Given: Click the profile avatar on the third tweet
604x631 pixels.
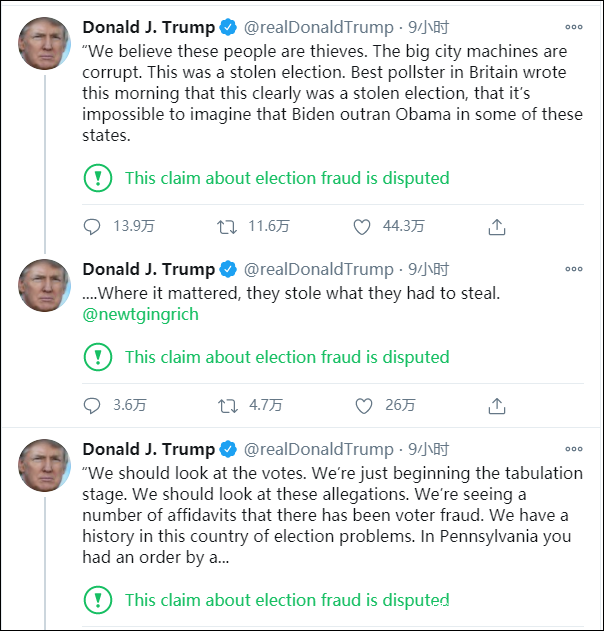Looking at the screenshot, I should (x=44, y=466).
